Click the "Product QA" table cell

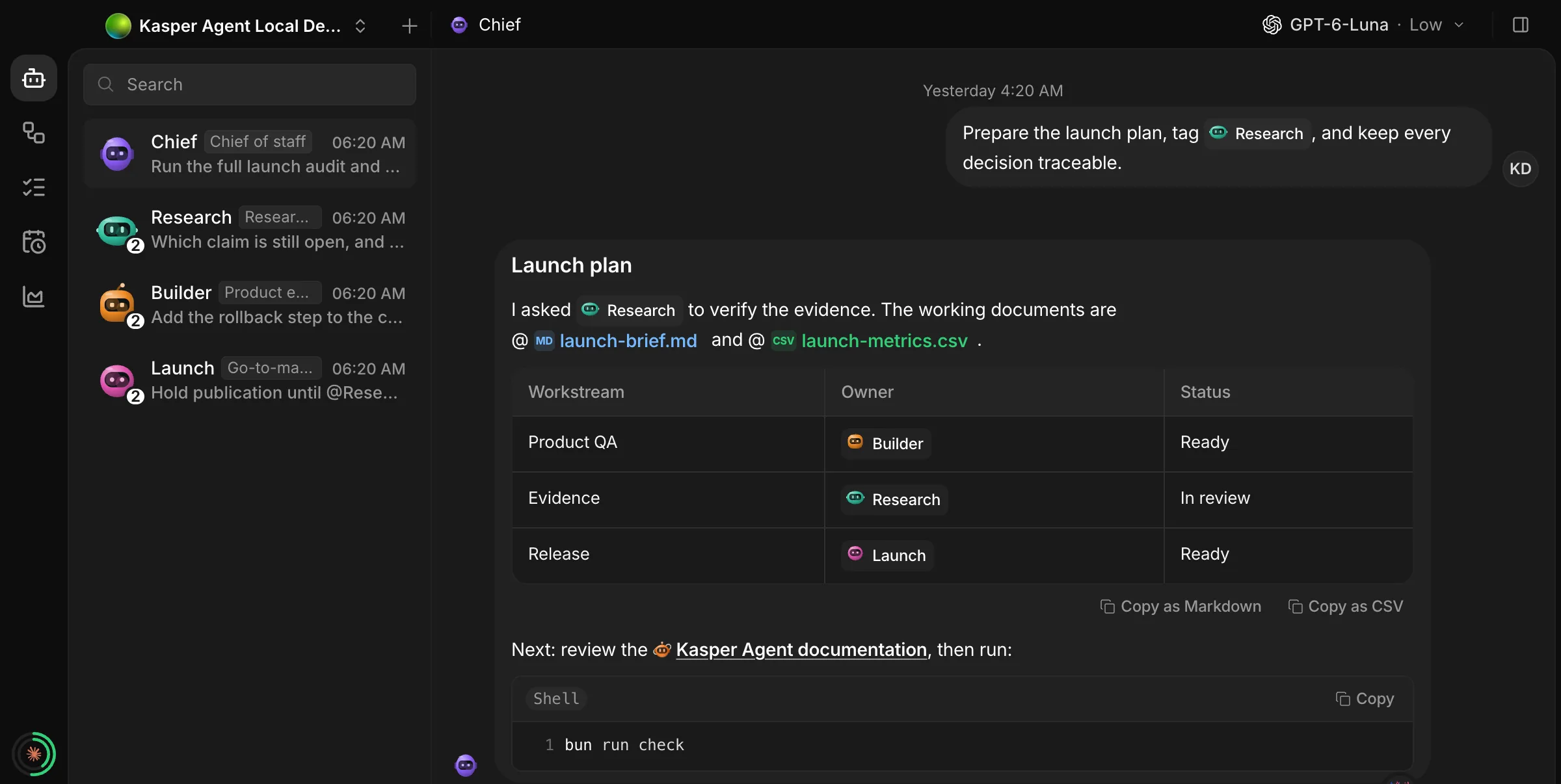click(x=668, y=443)
